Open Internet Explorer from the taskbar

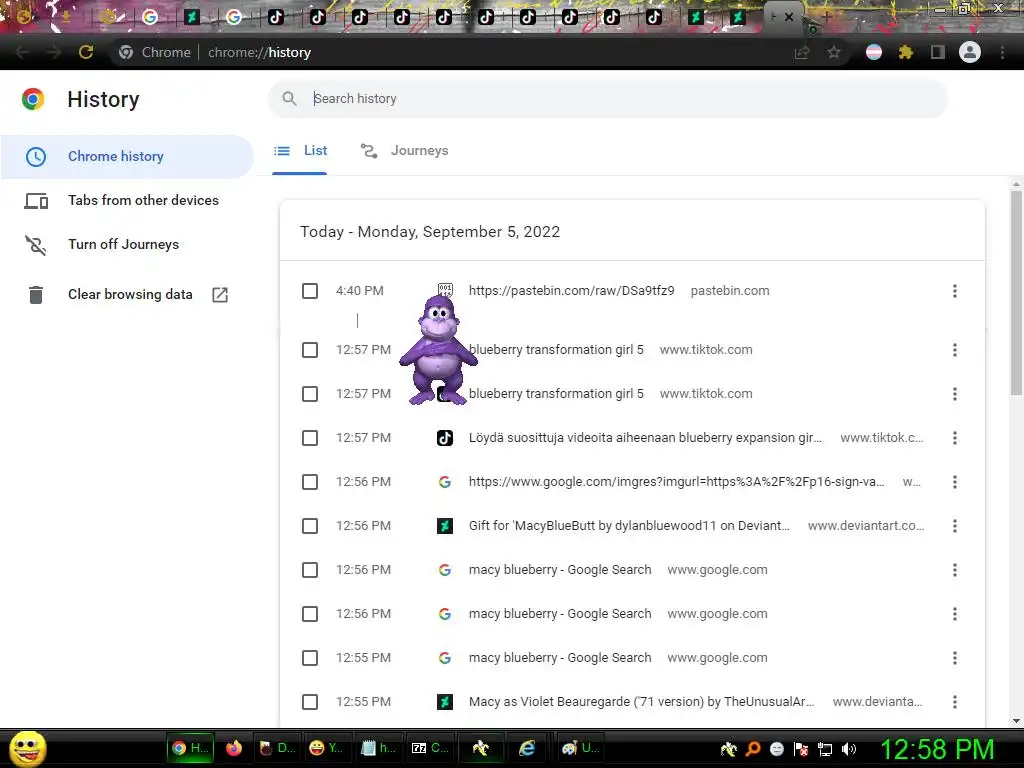(x=527, y=748)
